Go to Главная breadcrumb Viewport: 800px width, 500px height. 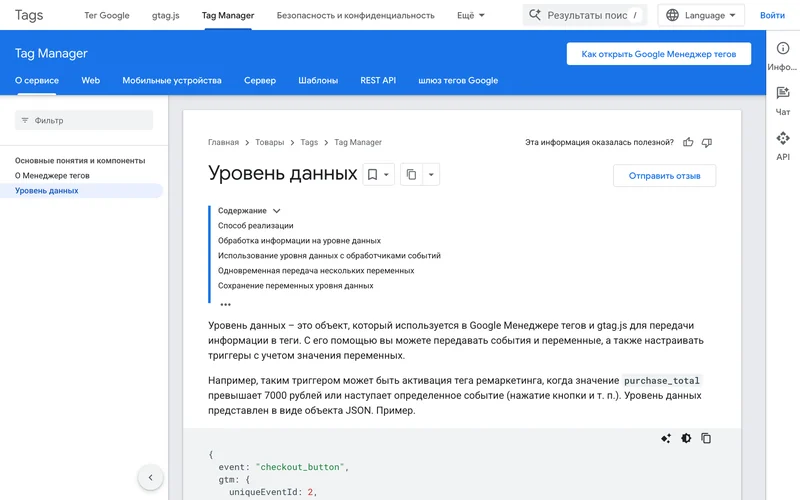coord(223,142)
